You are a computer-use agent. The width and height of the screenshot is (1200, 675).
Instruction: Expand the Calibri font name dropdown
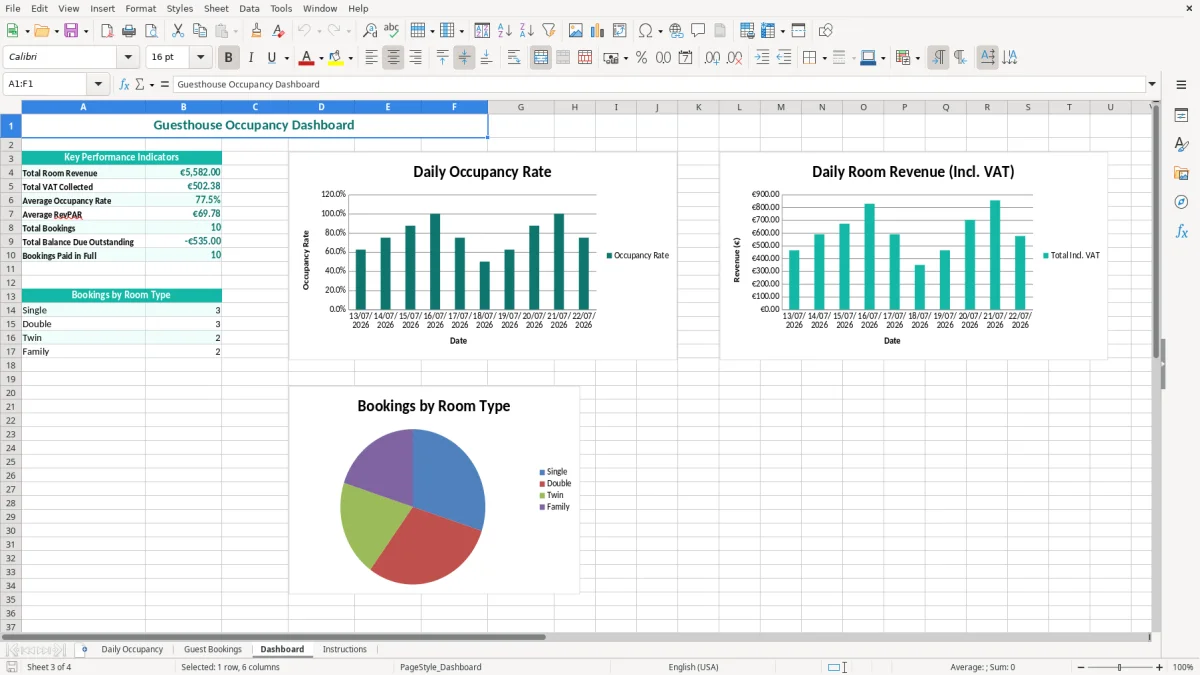[x=128, y=58]
